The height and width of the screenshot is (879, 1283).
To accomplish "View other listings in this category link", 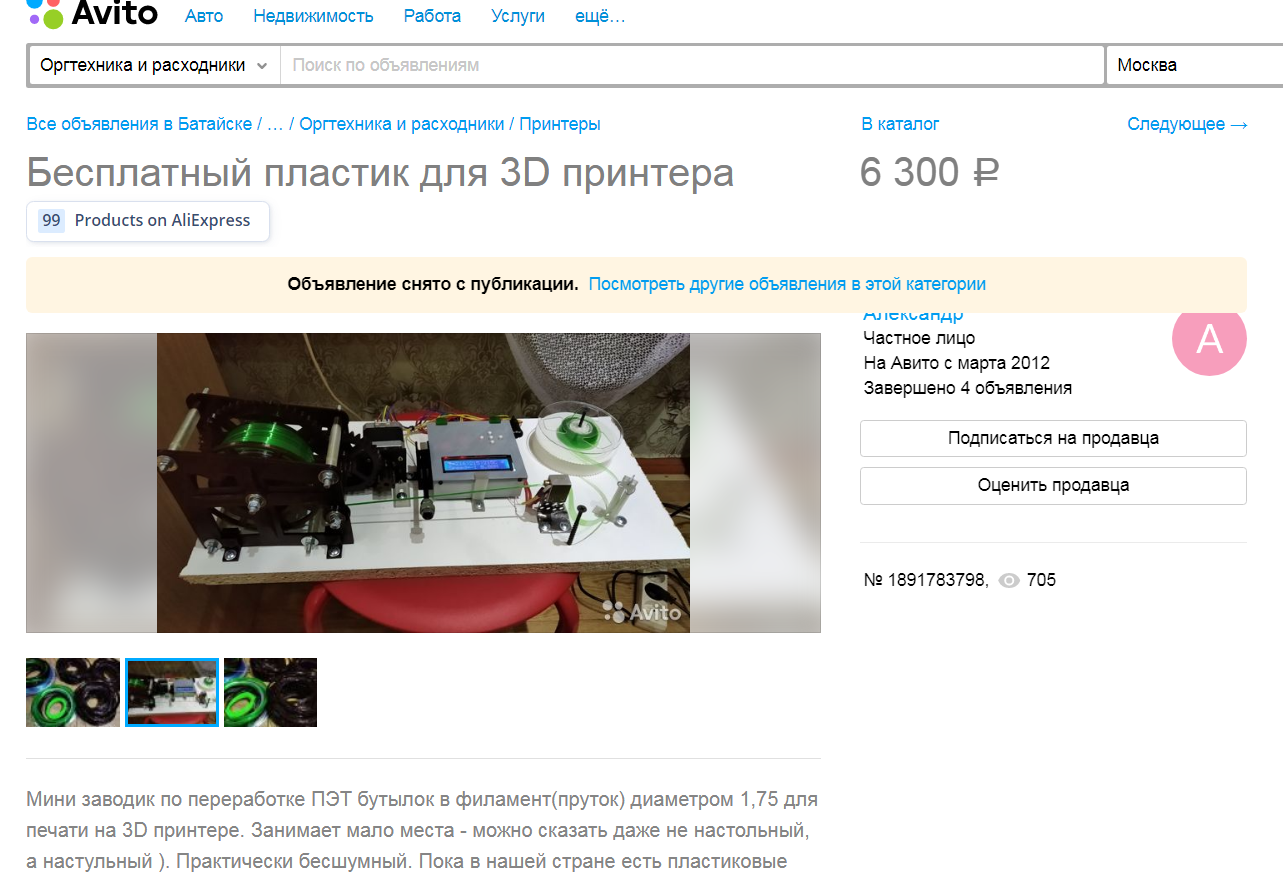I will click(x=787, y=284).
